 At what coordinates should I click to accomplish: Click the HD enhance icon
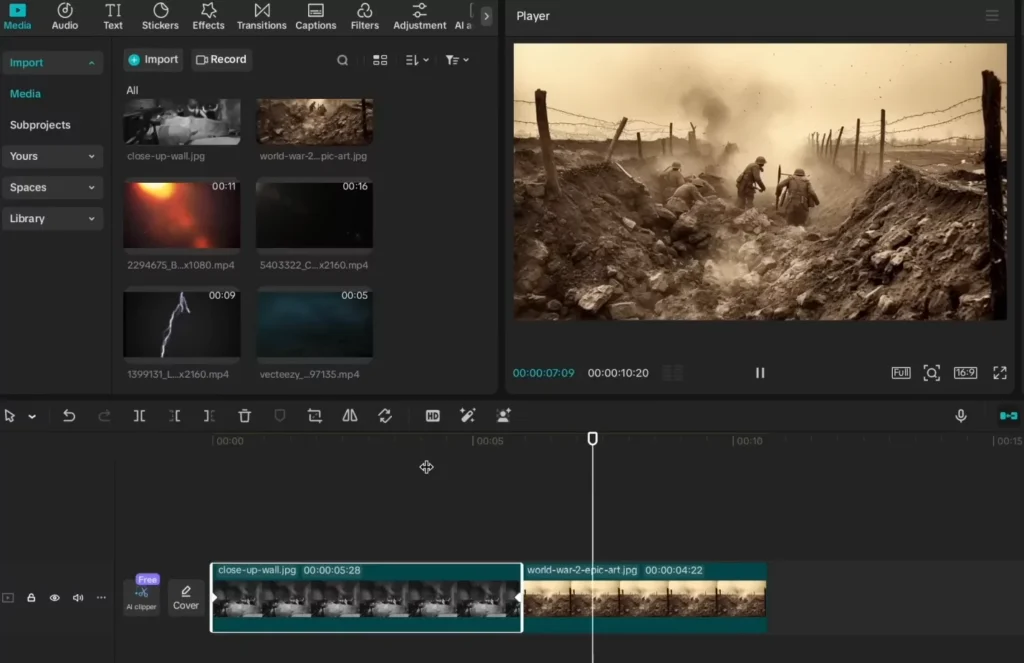[432, 416]
